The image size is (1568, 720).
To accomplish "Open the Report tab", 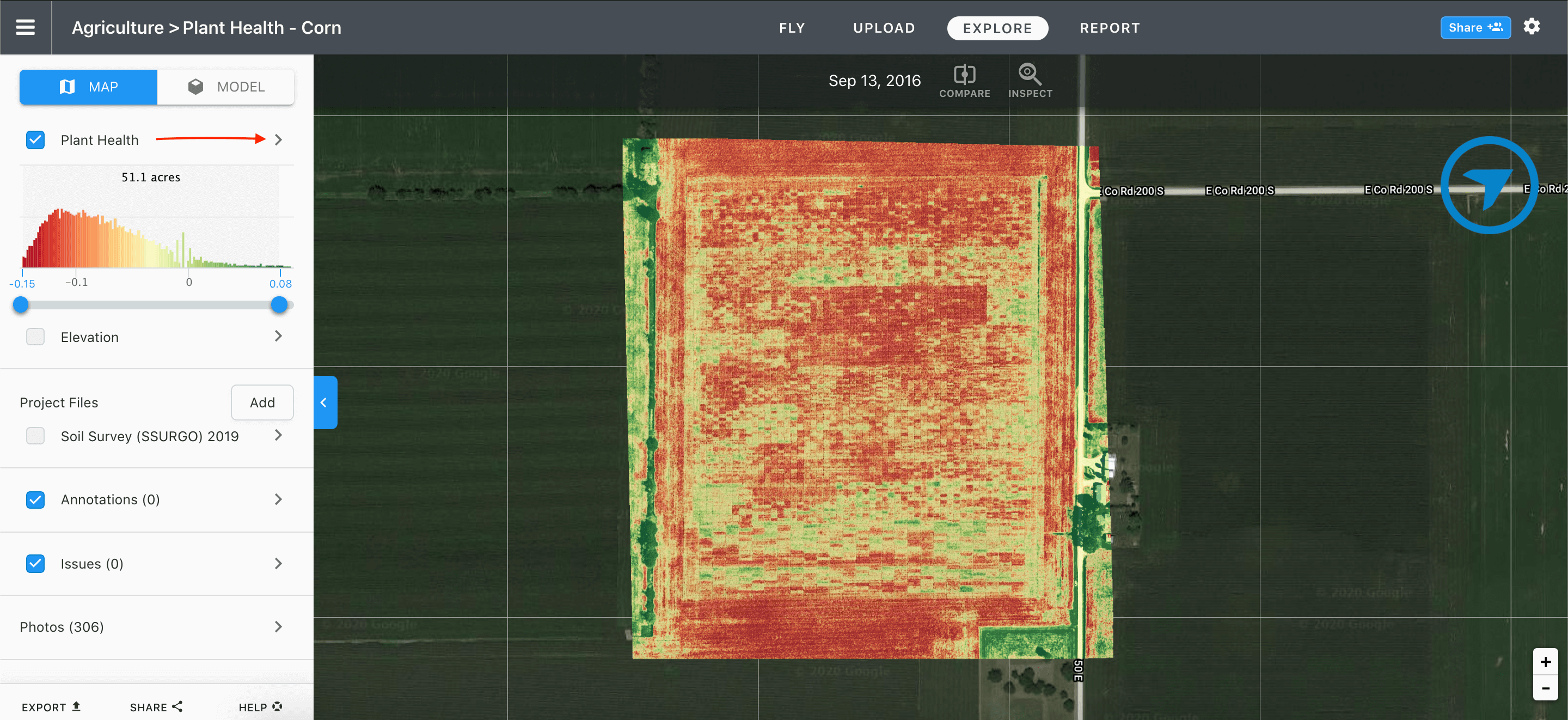I will [1109, 28].
